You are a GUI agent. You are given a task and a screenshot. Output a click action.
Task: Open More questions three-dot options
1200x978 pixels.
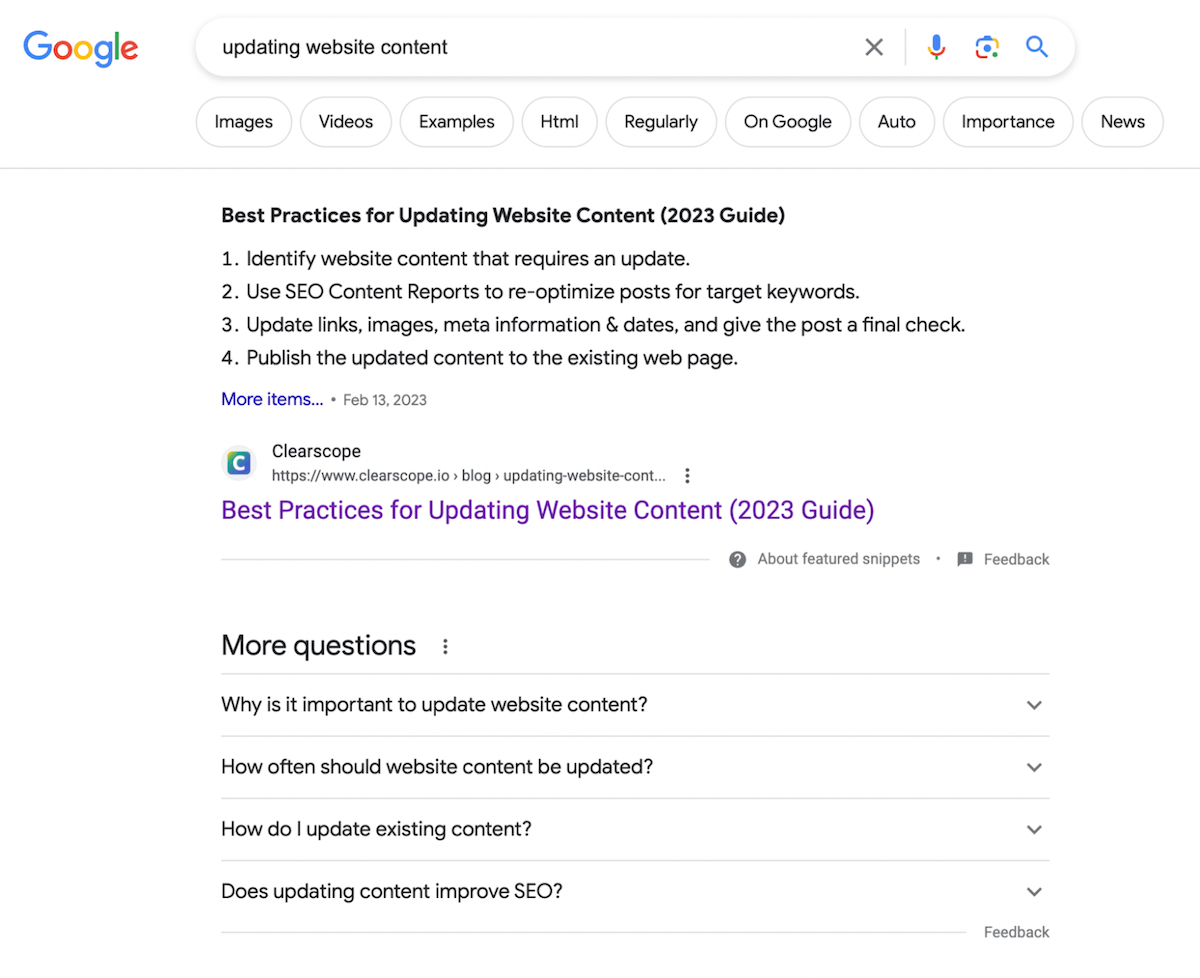[445, 647]
